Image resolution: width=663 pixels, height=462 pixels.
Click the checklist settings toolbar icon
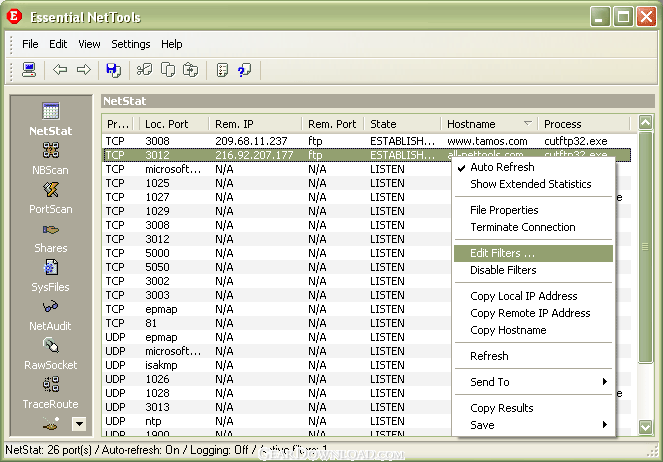[222, 70]
